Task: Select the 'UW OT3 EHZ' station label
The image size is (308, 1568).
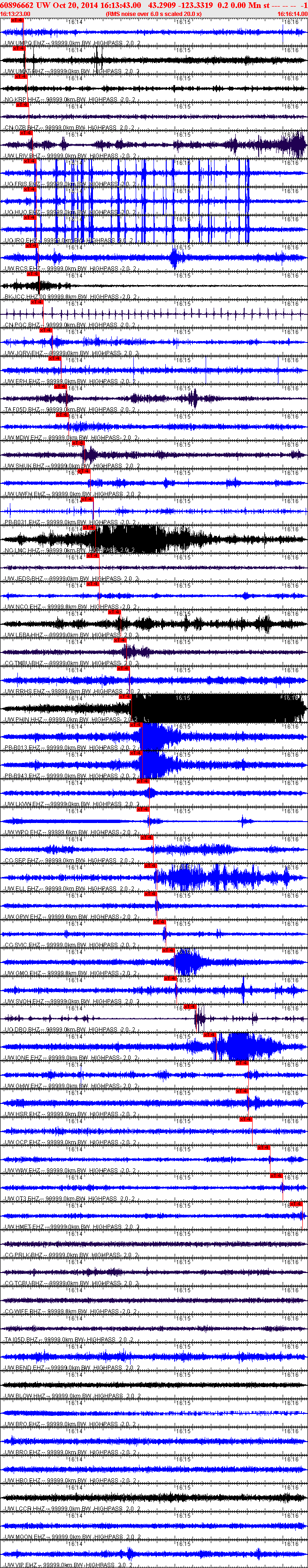Action: click(x=23, y=1198)
